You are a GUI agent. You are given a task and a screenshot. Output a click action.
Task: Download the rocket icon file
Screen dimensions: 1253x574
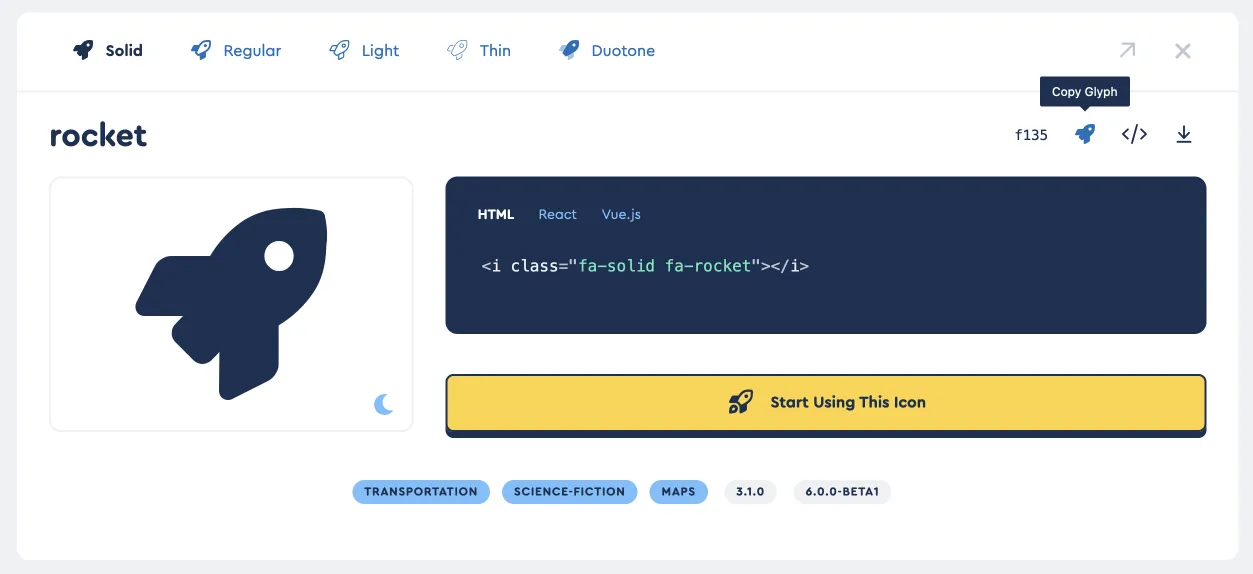pos(1184,134)
